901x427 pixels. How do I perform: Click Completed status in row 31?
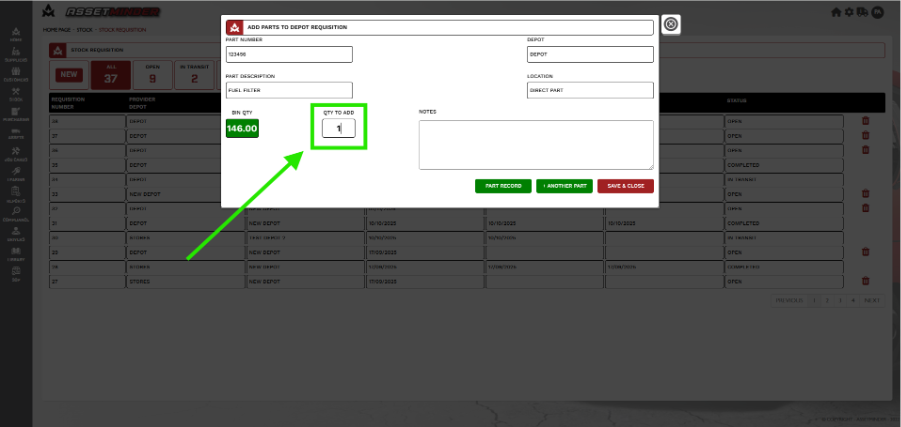[x=784, y=223]
